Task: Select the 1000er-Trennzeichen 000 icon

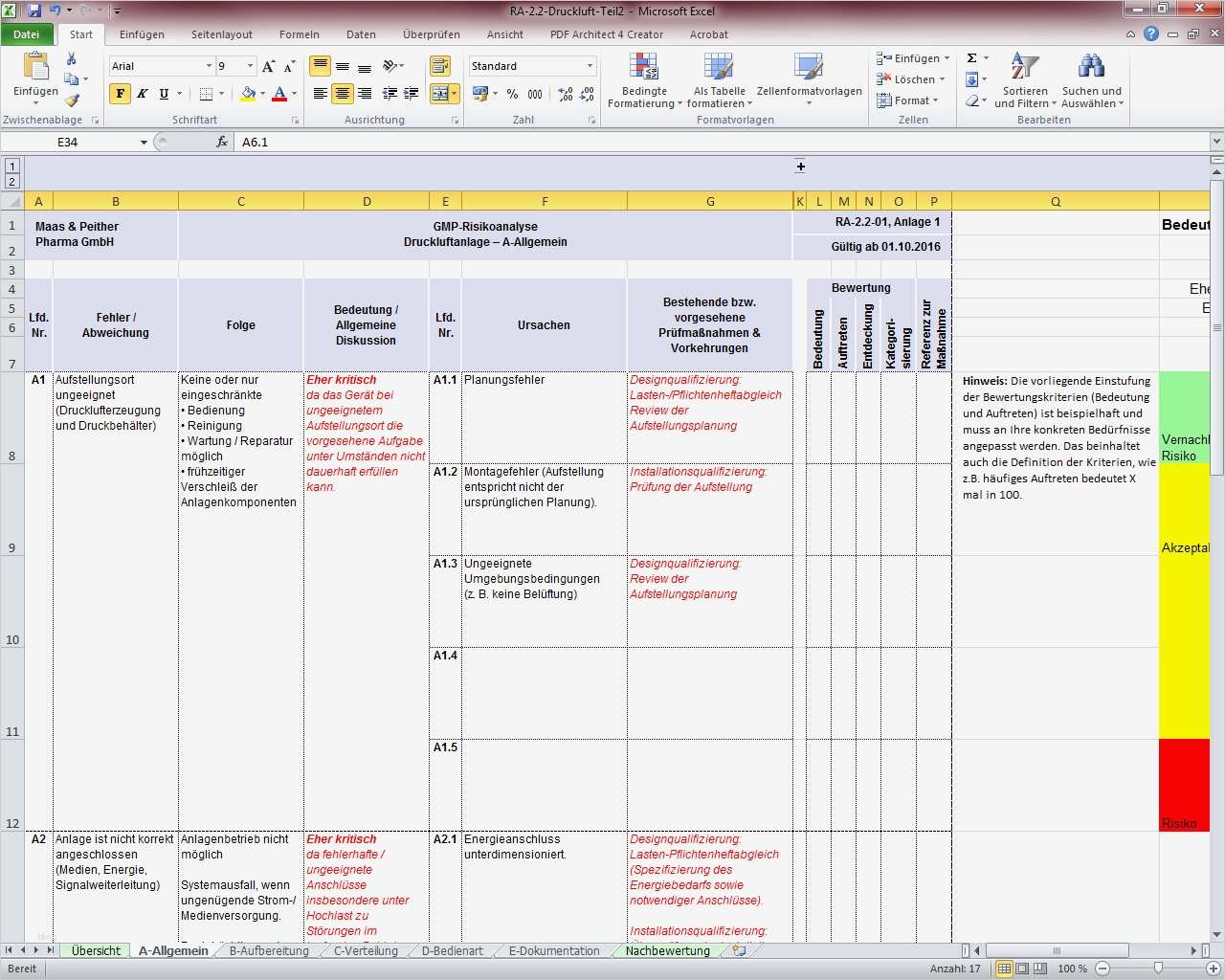Action: pos(535,94)
